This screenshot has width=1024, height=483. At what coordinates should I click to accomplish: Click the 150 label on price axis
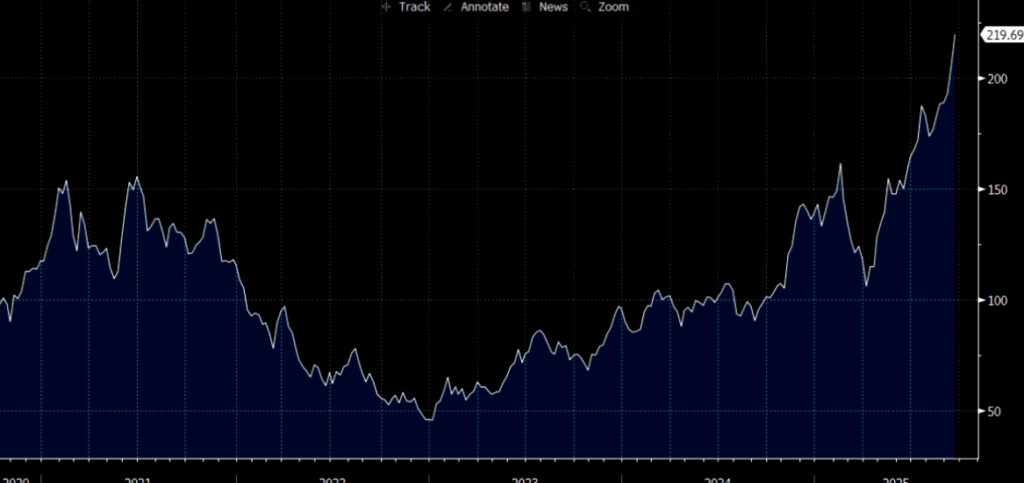click(x=996, y=190)
